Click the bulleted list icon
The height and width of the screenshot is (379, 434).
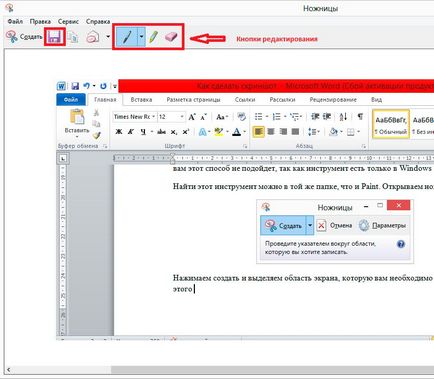click(x=258, y=116)
